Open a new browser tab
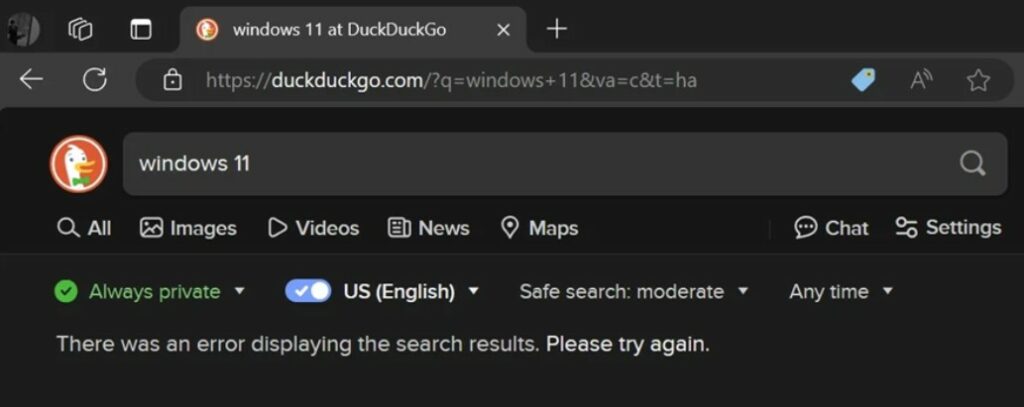 (557, 29)
